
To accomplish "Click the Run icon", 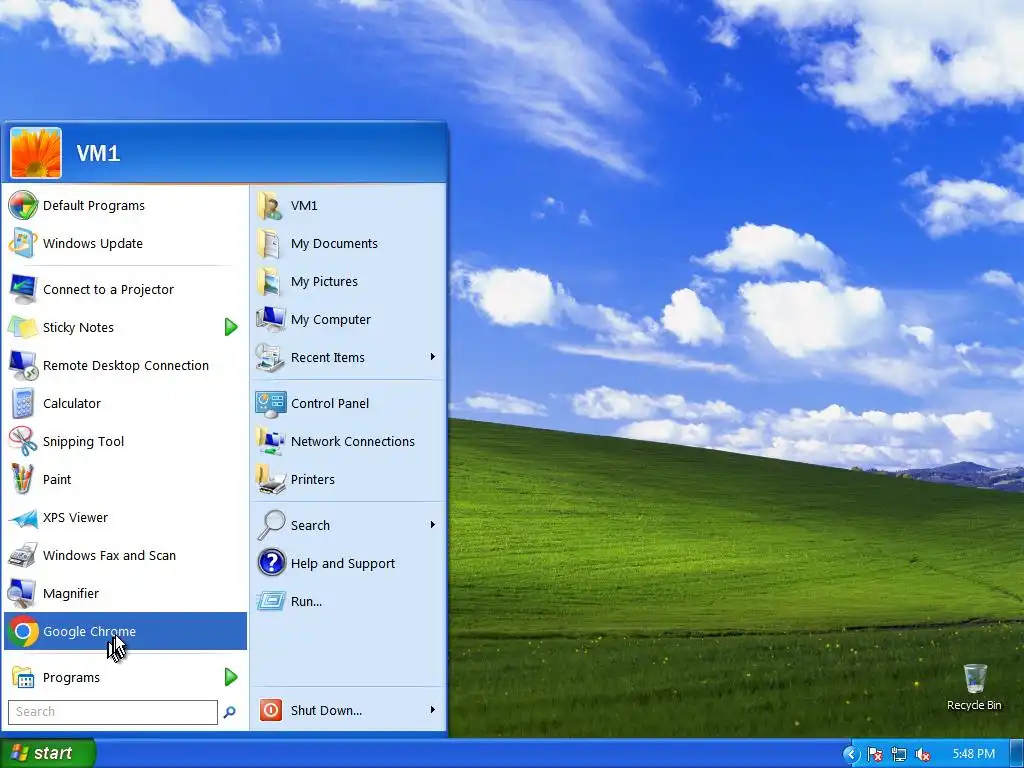I will [x=270, y=601].
